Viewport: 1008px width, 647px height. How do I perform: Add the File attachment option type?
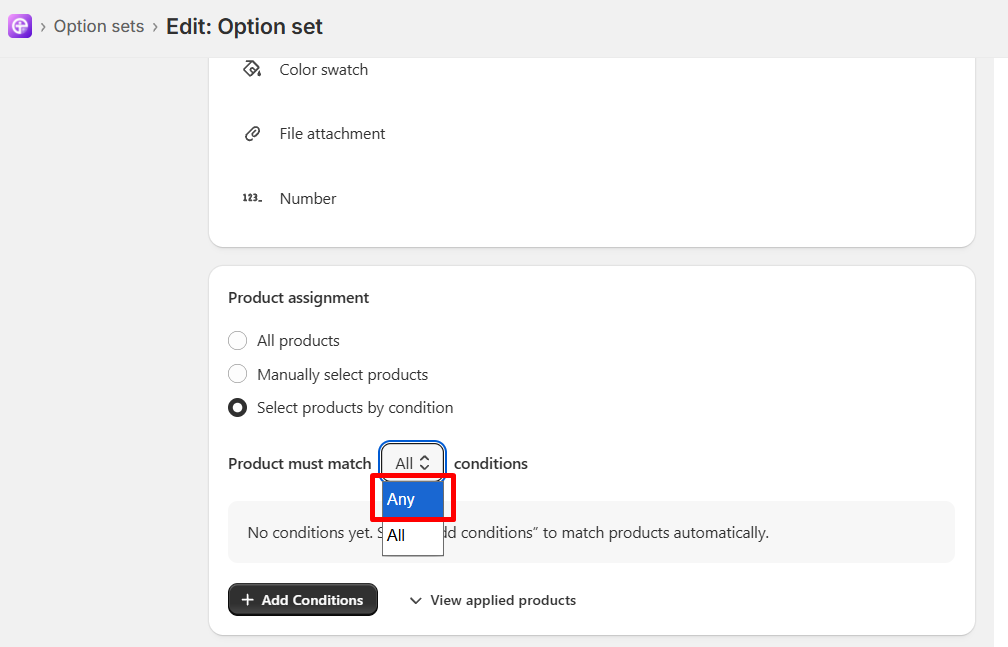coord(332,133)
